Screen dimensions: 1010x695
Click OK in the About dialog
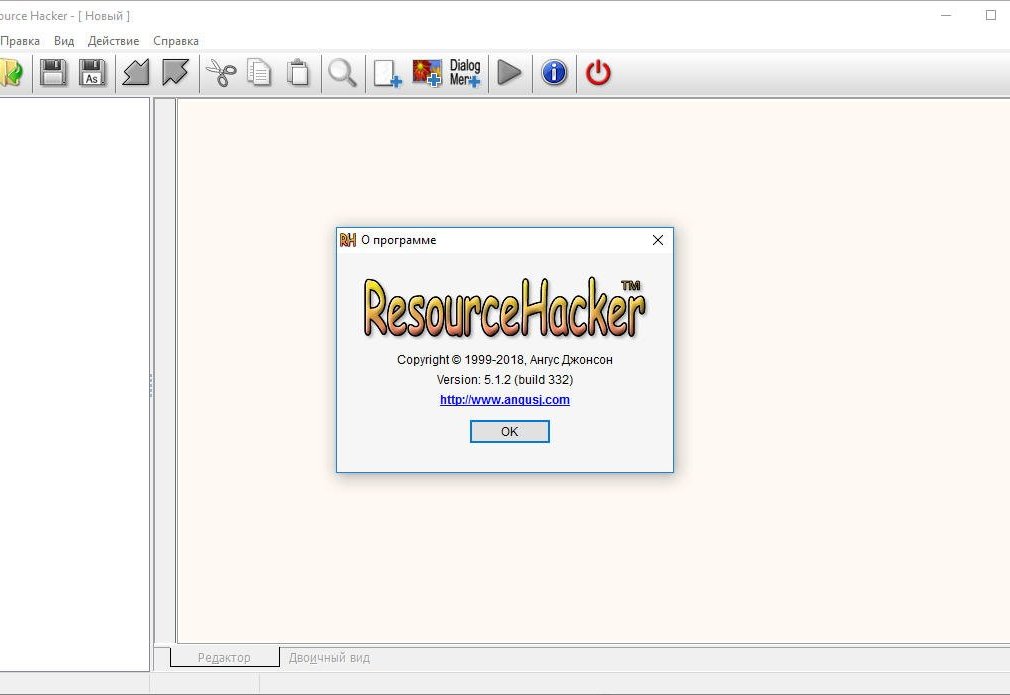tap(510, 432)
